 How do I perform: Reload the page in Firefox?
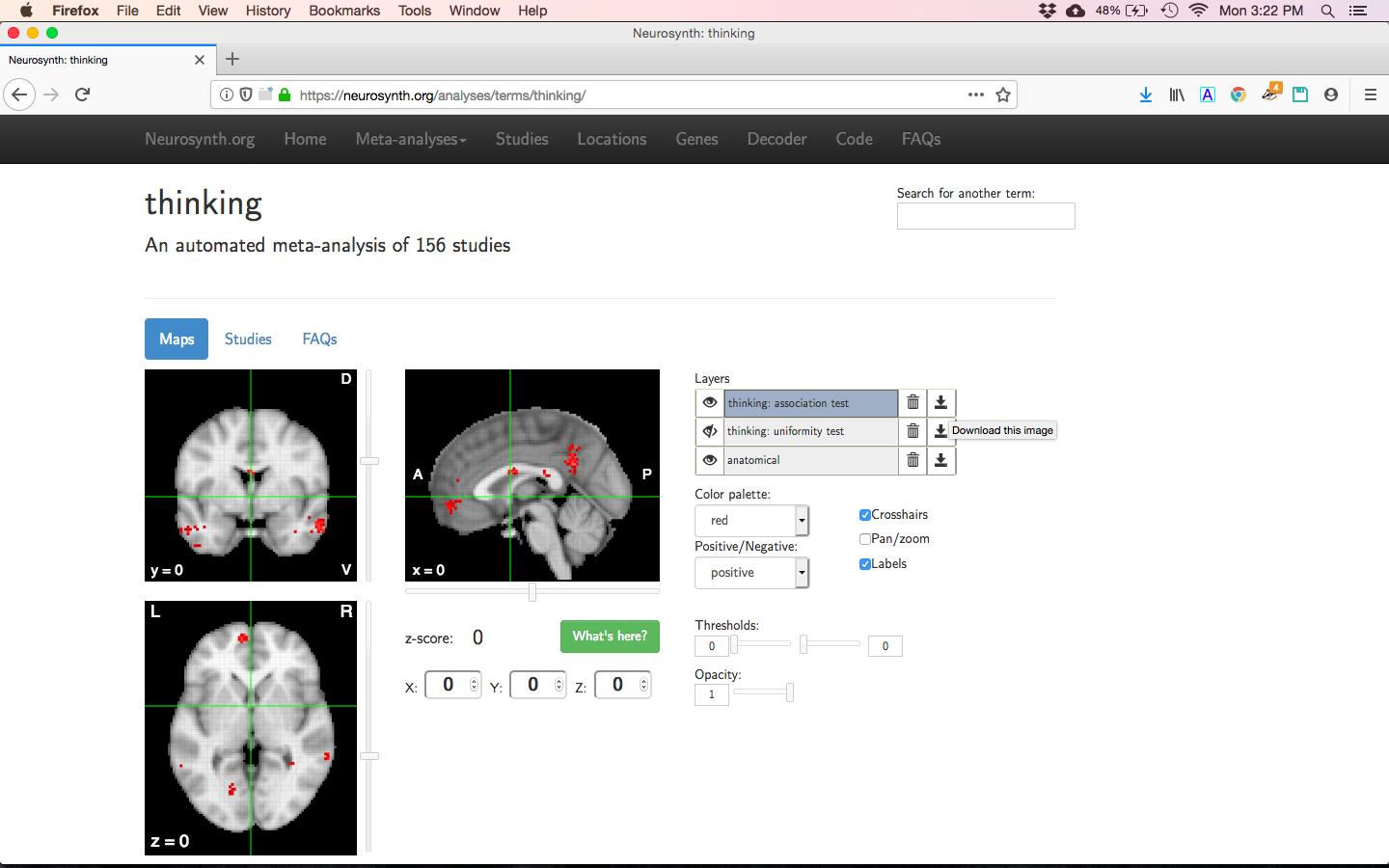click(83, 95)
